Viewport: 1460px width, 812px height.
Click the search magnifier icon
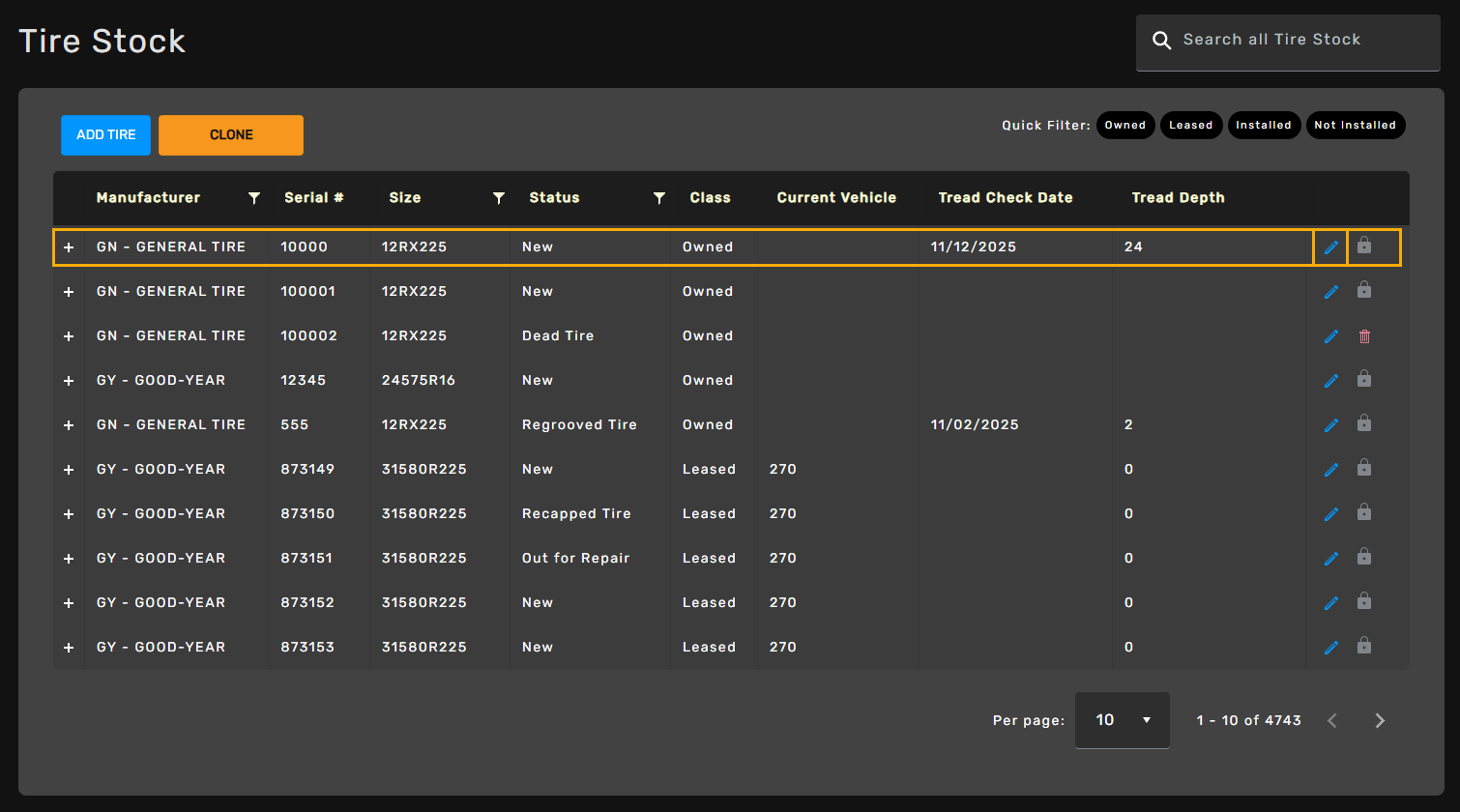[x=1161, y=40]
